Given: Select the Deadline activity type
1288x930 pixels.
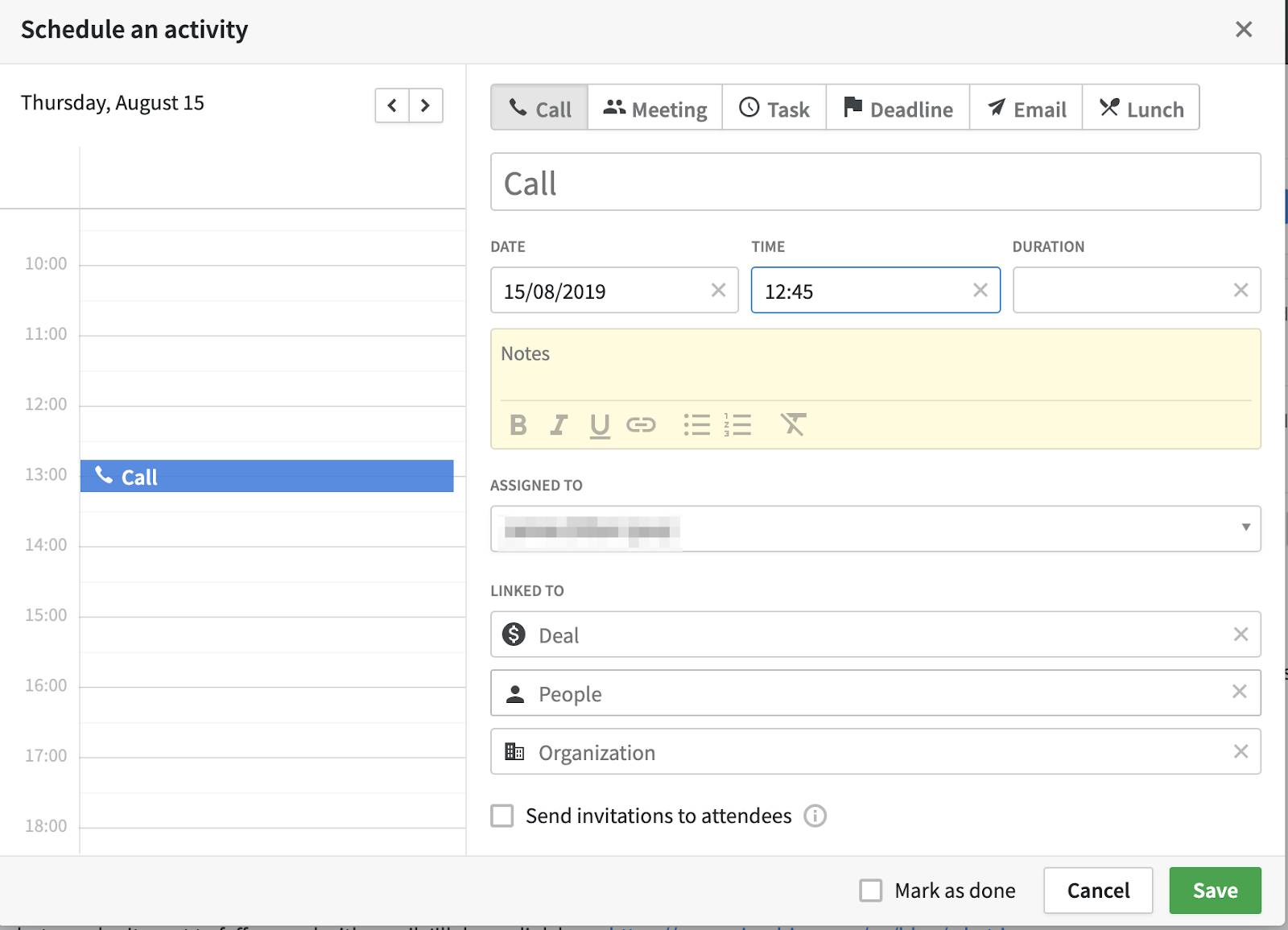Looking at the screenshot, I should click(x=898, y=108).
